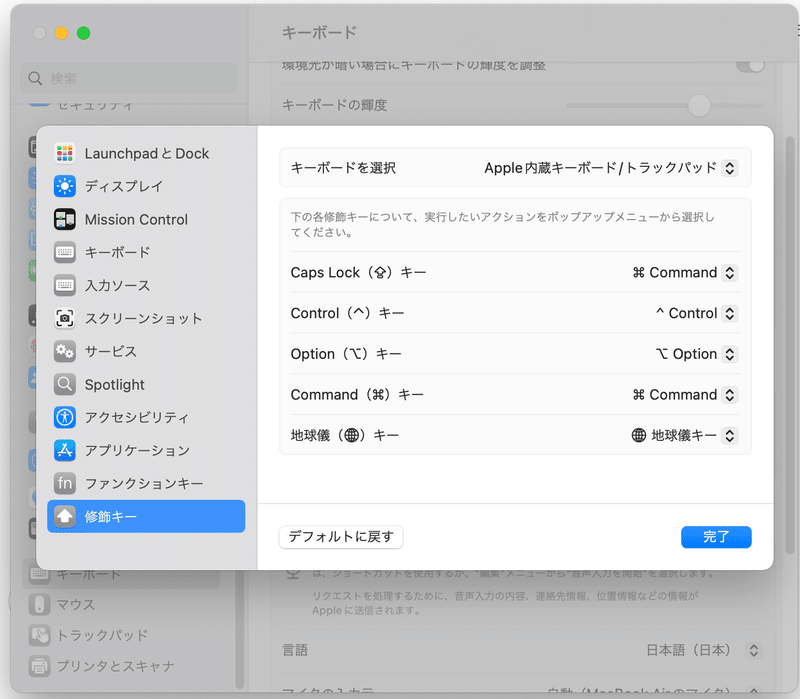
Task: Click the プリンタとスキャナ icon in sidebar
Action: click(x=39, y=666)
